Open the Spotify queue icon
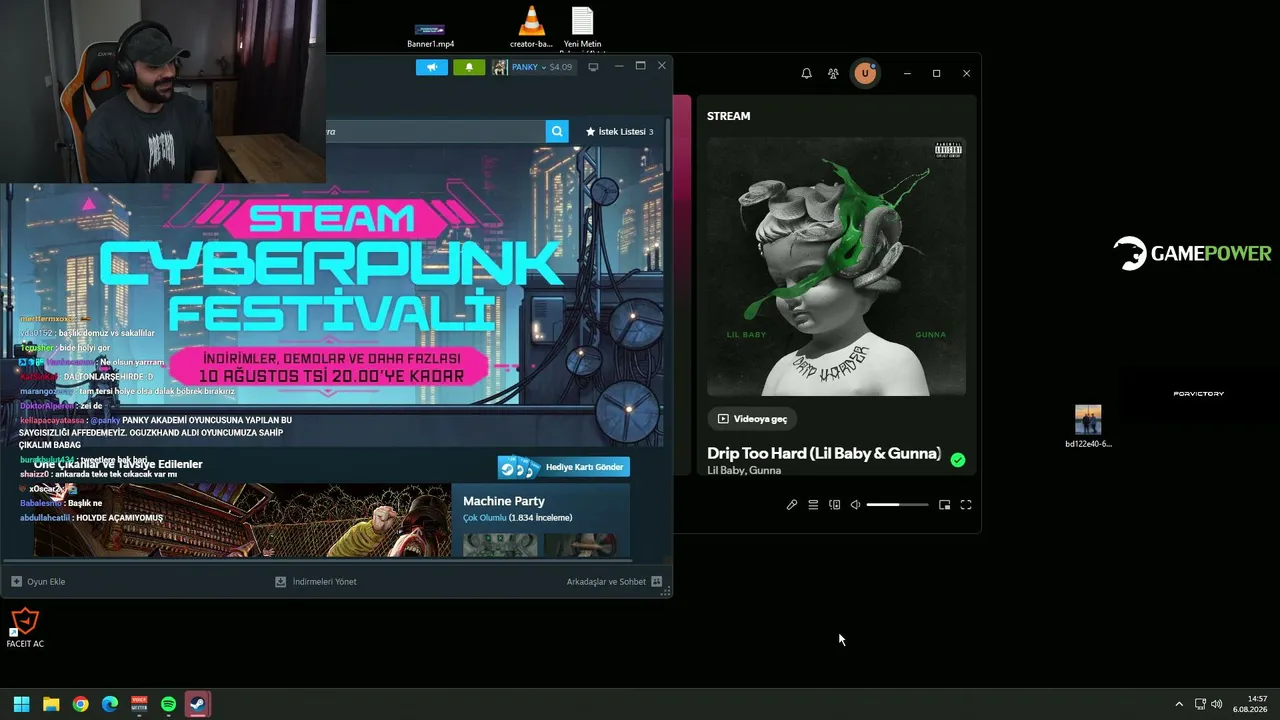1280x720 pixels. pyautogui.click(x=813, y=505)
